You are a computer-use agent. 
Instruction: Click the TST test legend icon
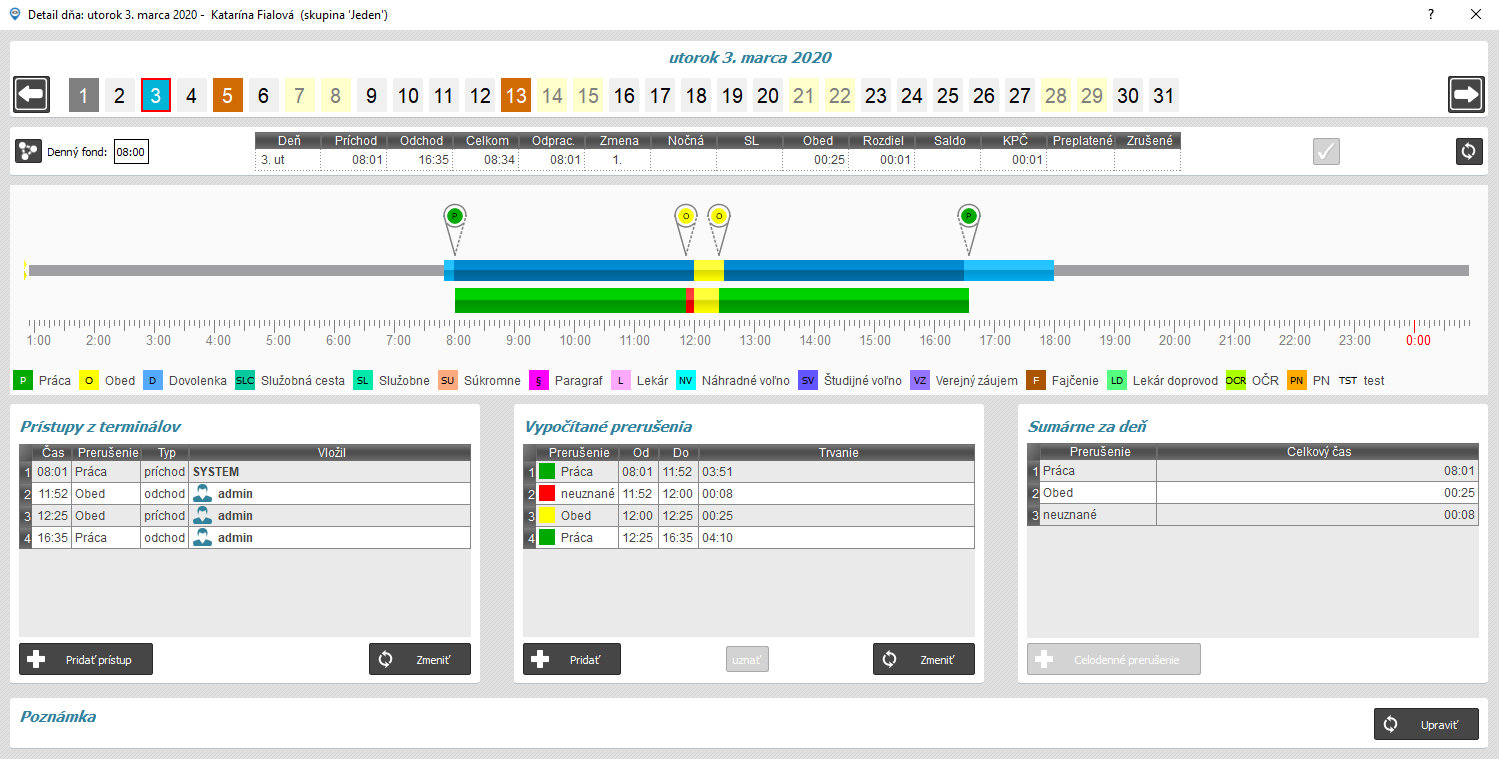[x=1348, y=380]
